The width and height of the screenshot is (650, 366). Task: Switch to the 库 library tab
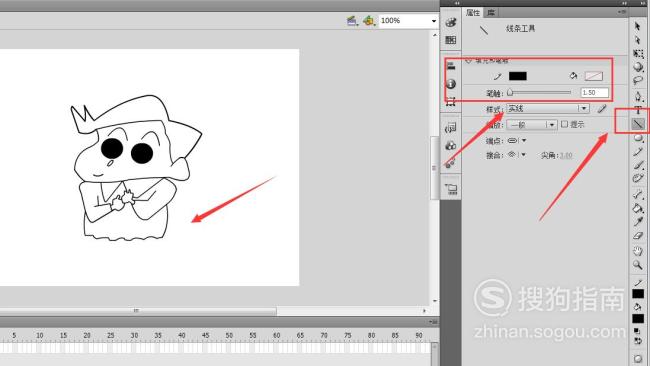click(491, 13)
